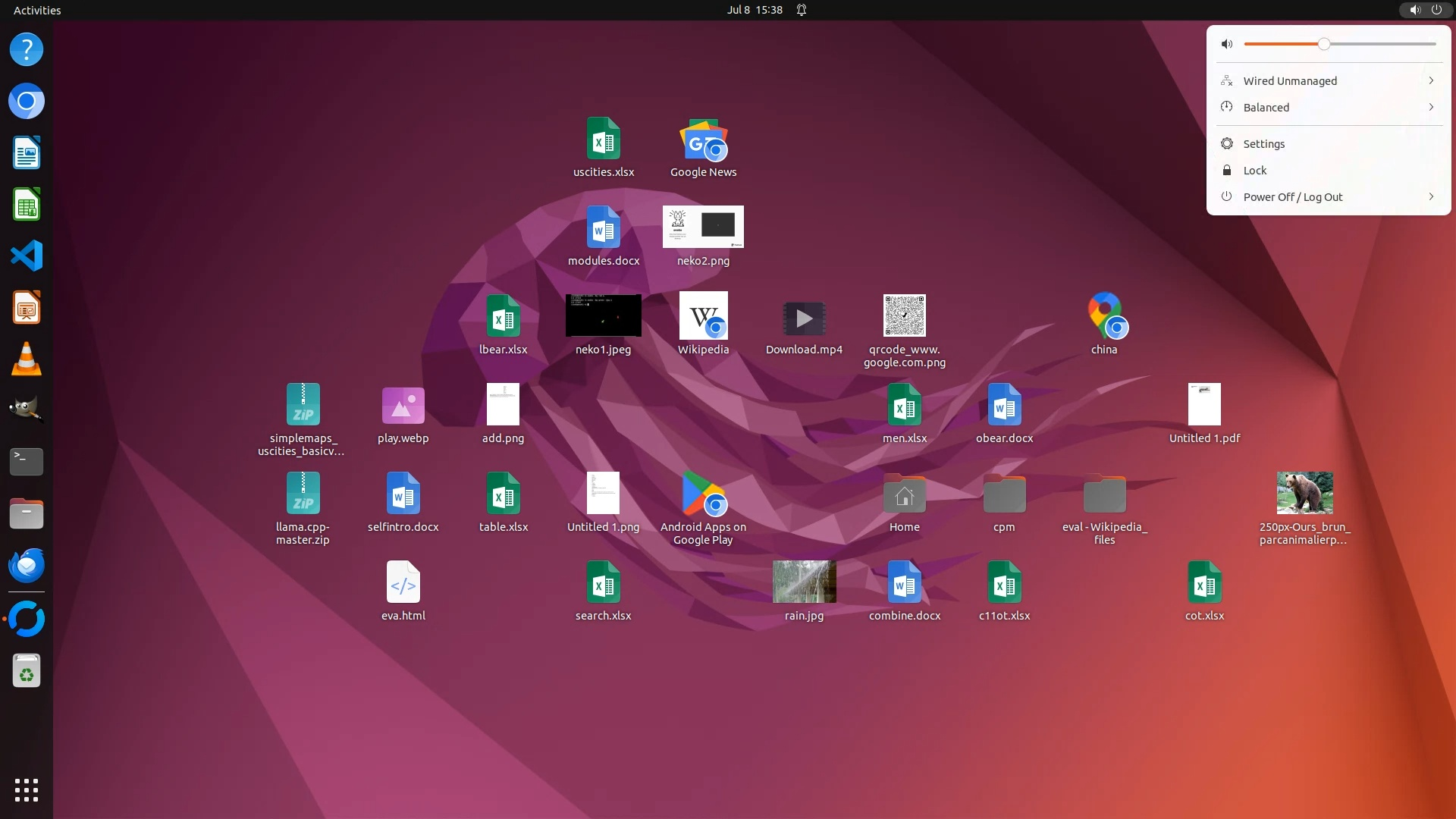Screen dimensions: 1456x819
Task: Launch VLC media player from dock
Action: (x=27, y=359)
